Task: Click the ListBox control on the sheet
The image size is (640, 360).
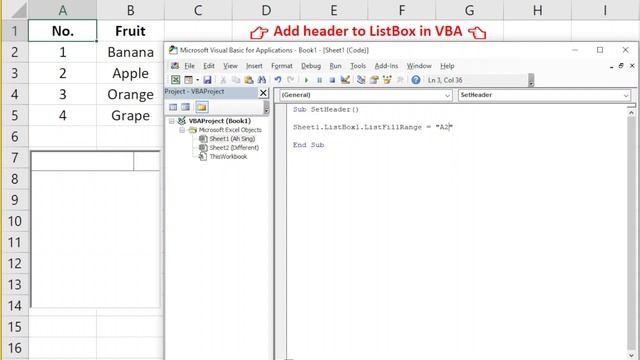Action: click(96, 229)
